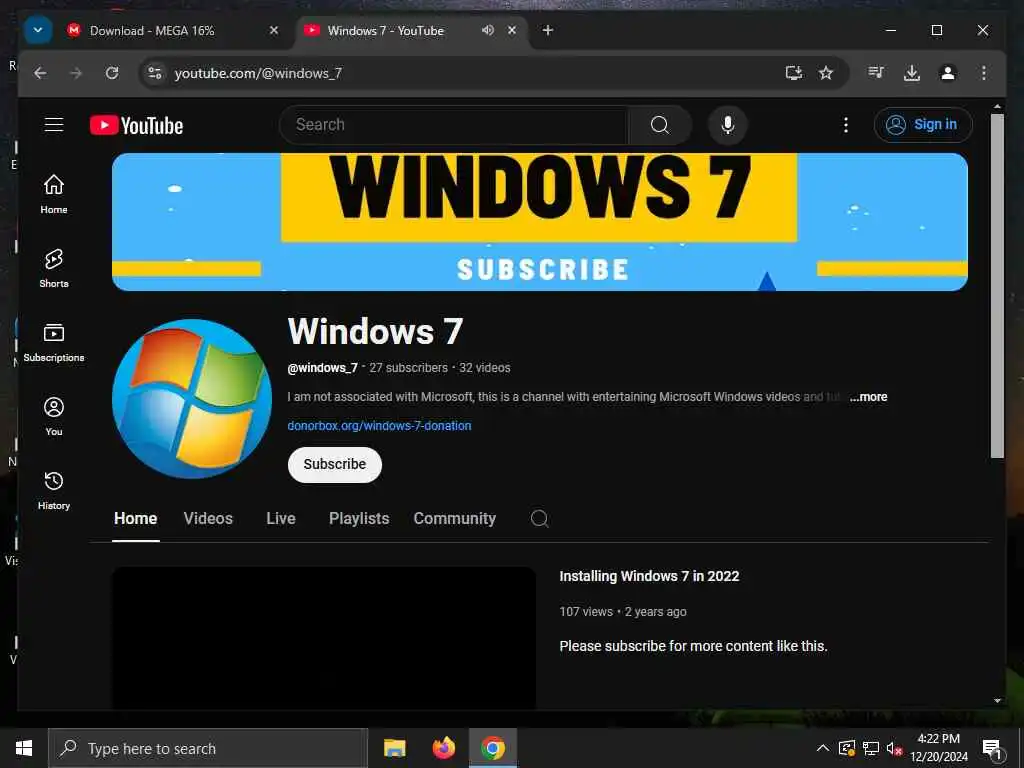Open Subscriptions in the sidebar
Screen dimensions: 1024x768
[54, 342]
